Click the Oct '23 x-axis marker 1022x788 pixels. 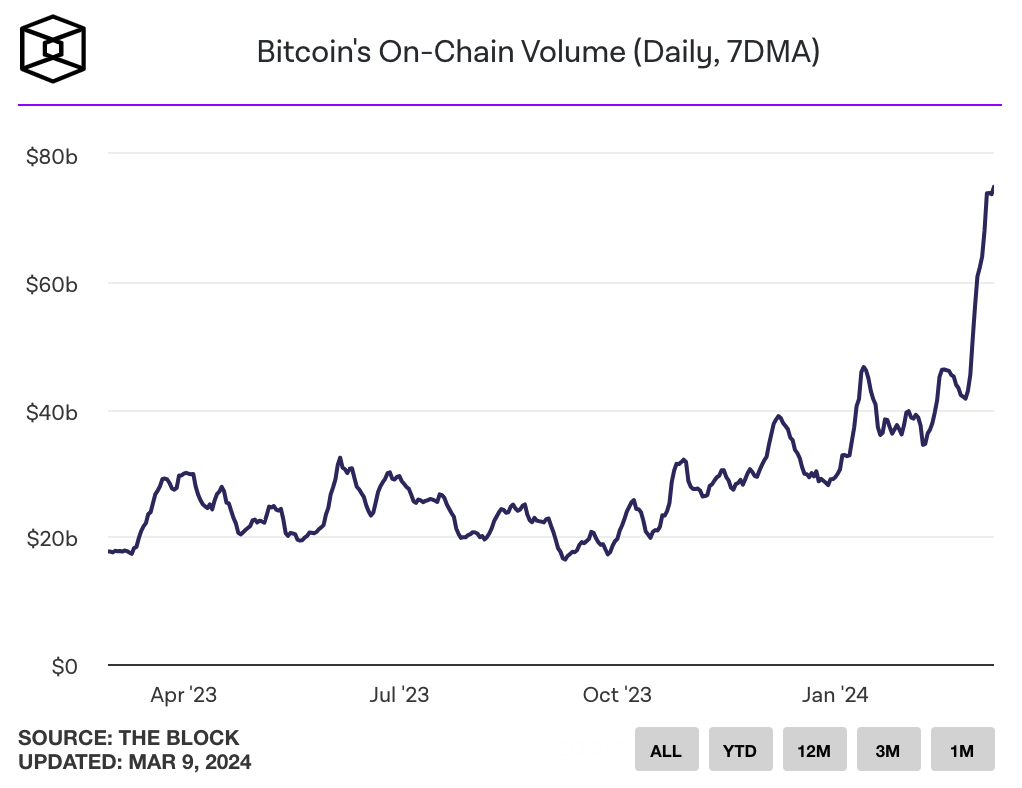point(617,694)
